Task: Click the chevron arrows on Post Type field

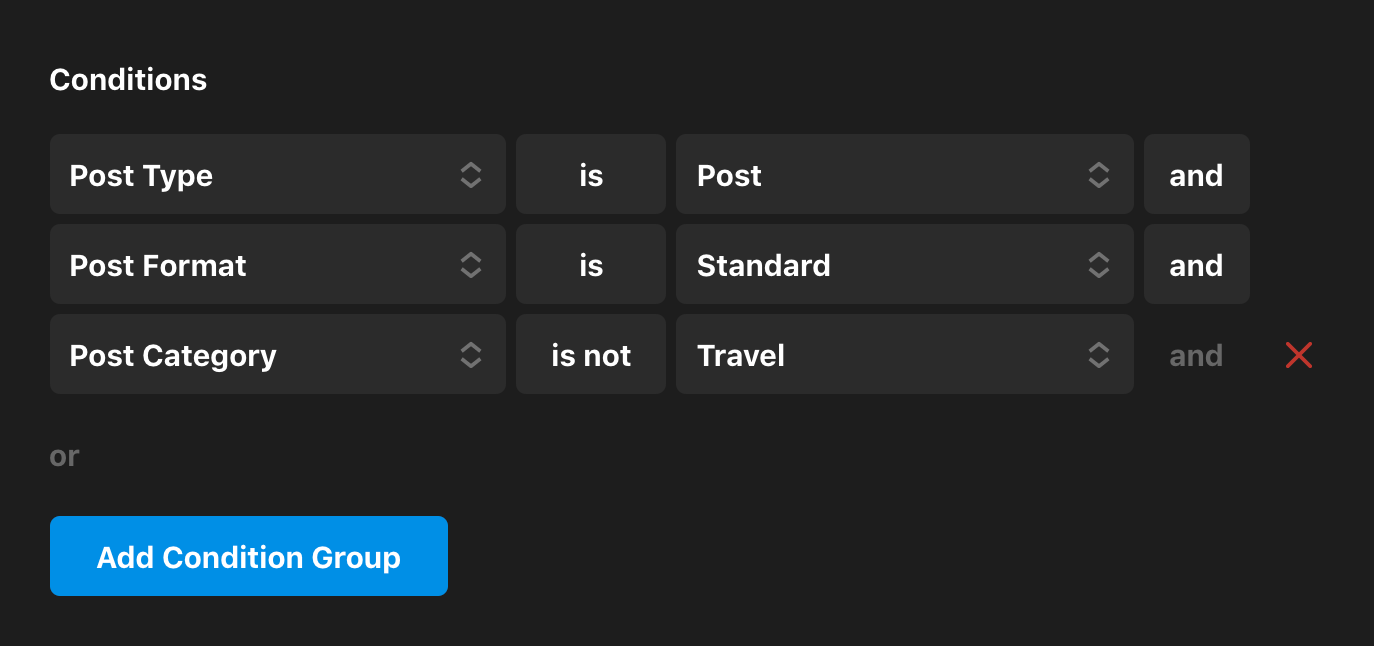Action: point(471,175)
